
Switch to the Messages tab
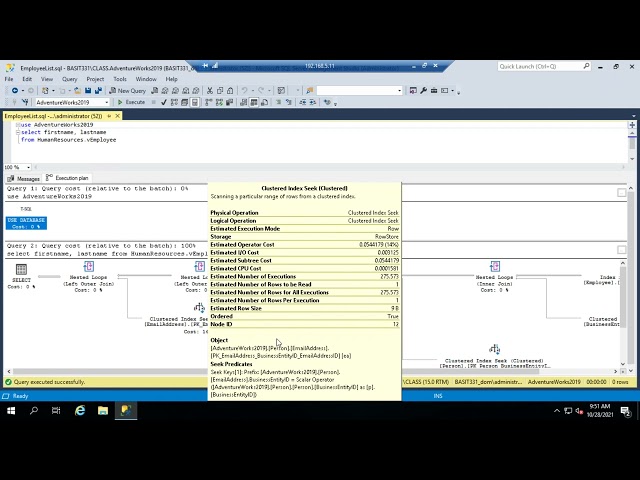point(24,178)
